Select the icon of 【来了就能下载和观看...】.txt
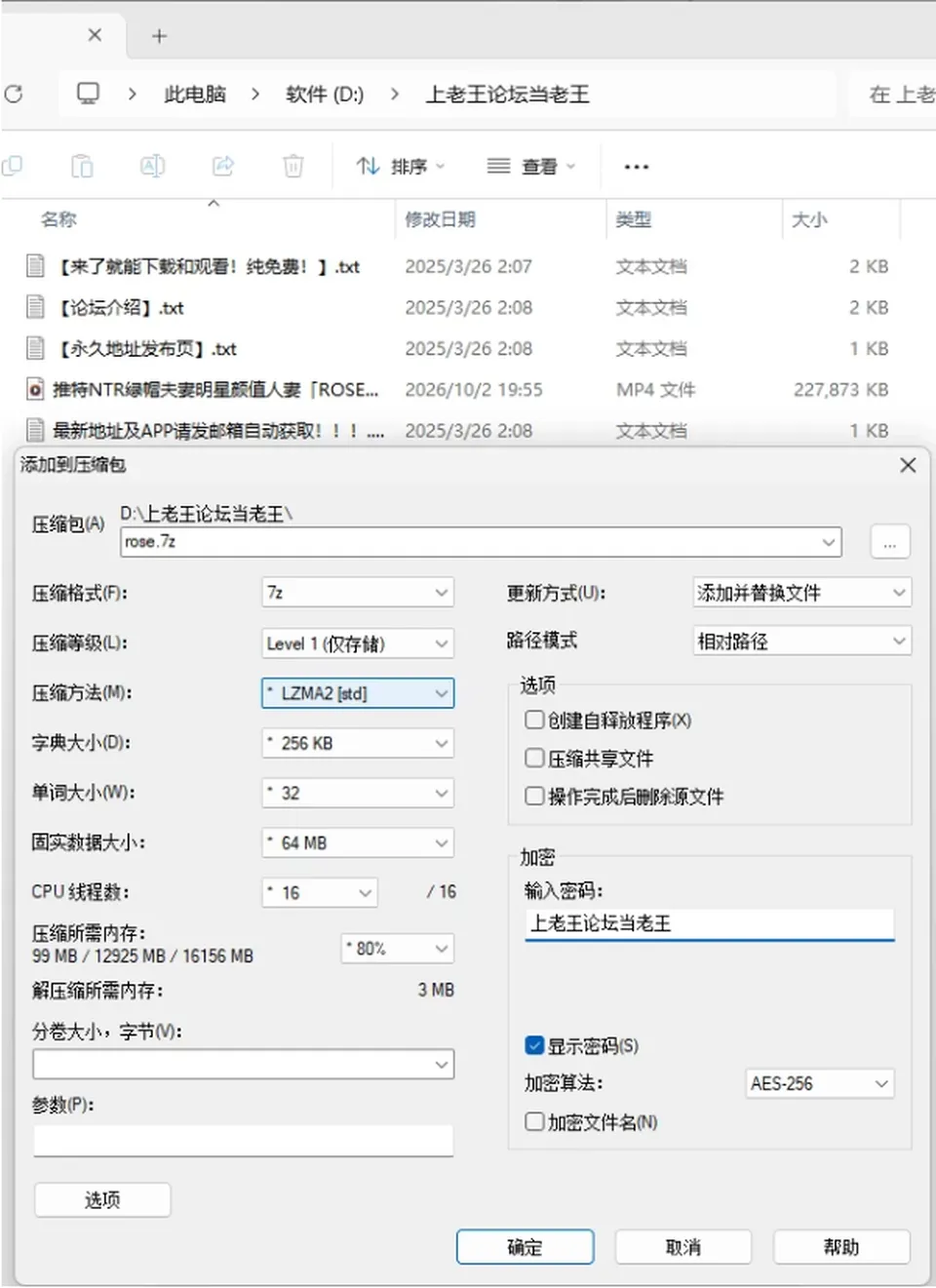Viewport: 936px width, 1288px height. point(35,266)
